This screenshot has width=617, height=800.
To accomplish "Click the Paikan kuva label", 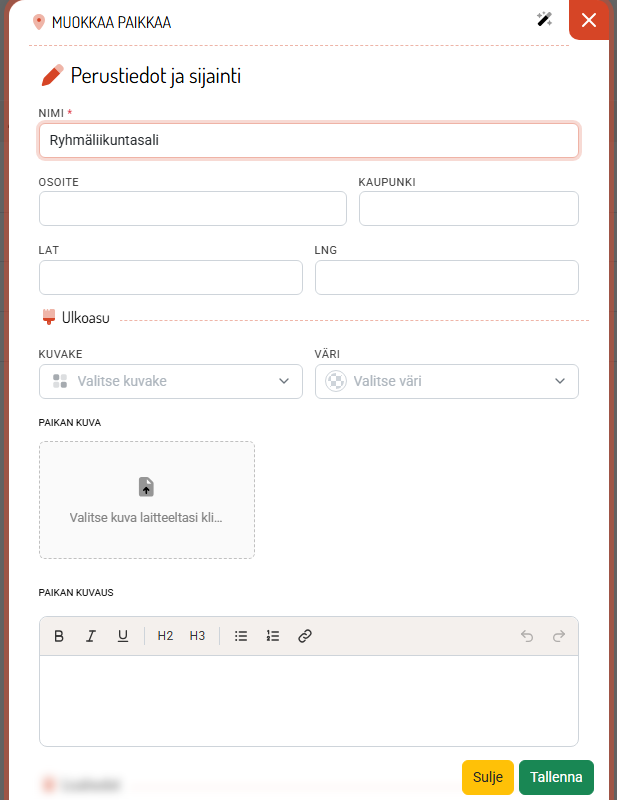I will pos(70,422).
